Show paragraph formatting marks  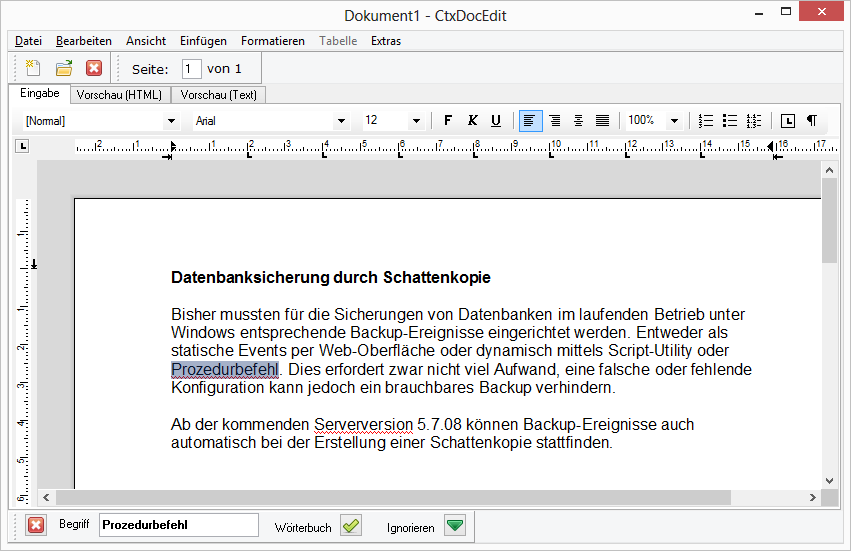click(x=811, y=120)
